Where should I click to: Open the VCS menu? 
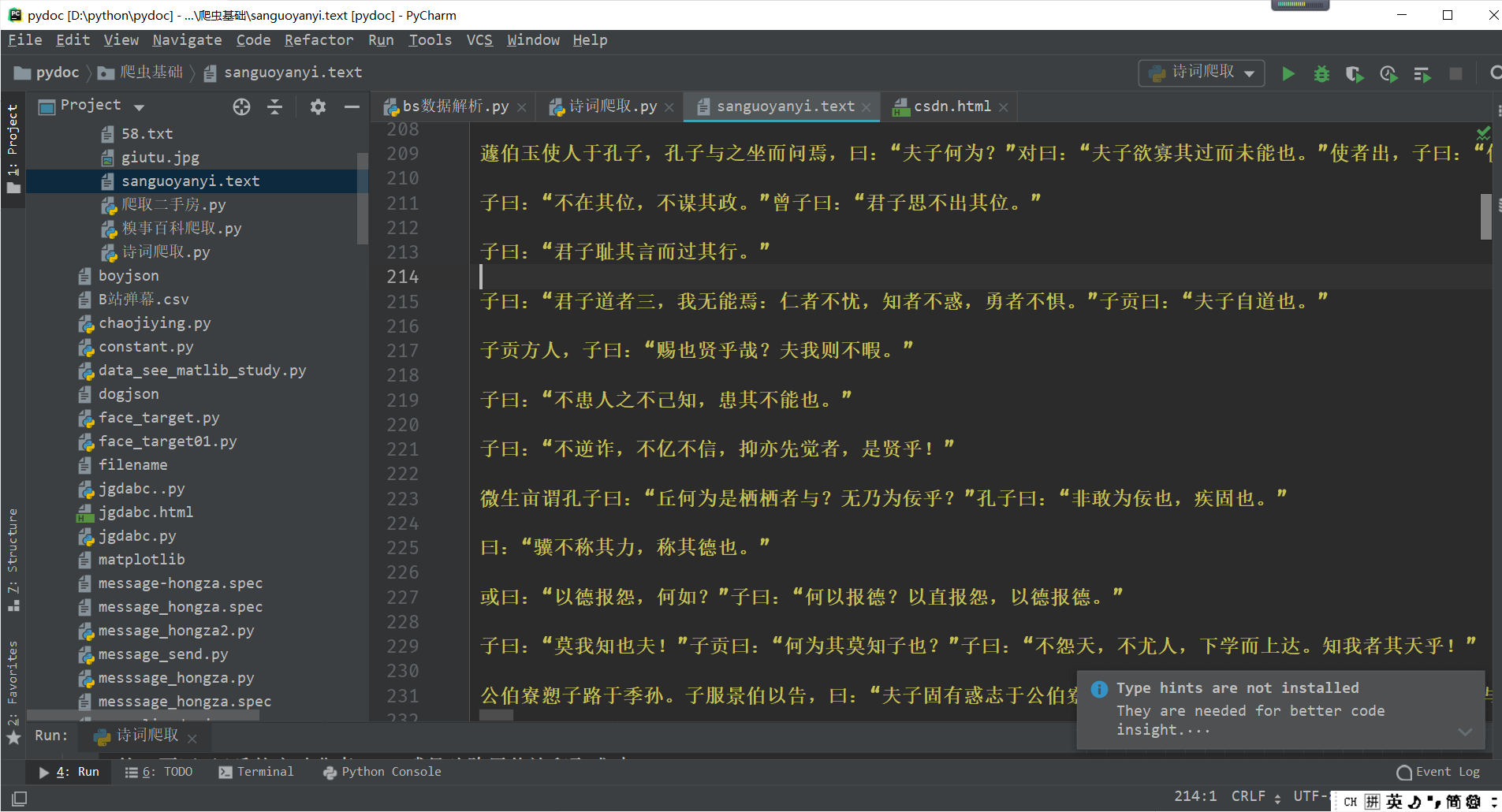[x=479, y=40]
